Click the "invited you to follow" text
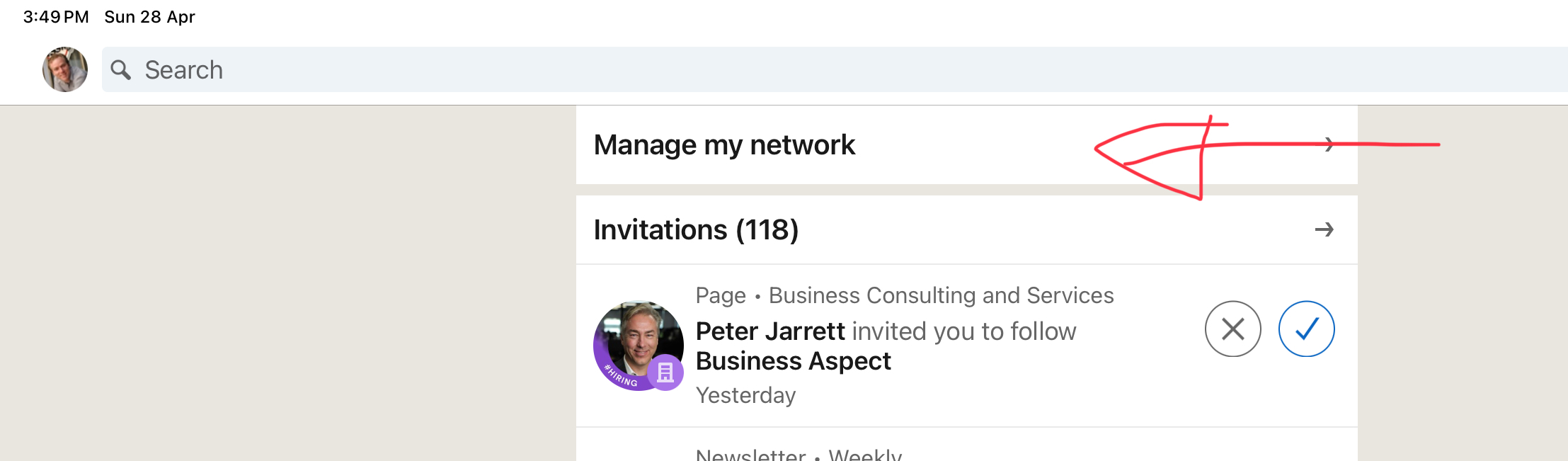1568x461 pixels. tap(963, 331)
